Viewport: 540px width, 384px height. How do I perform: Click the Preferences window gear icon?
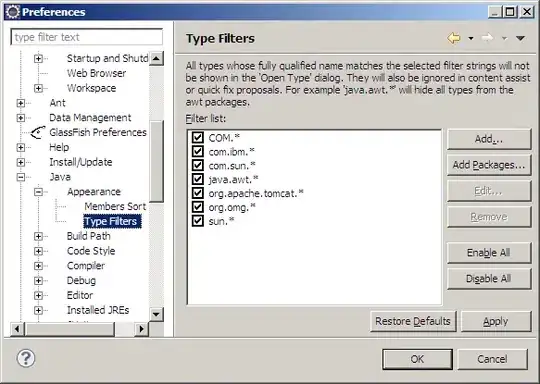click(13, 12)
